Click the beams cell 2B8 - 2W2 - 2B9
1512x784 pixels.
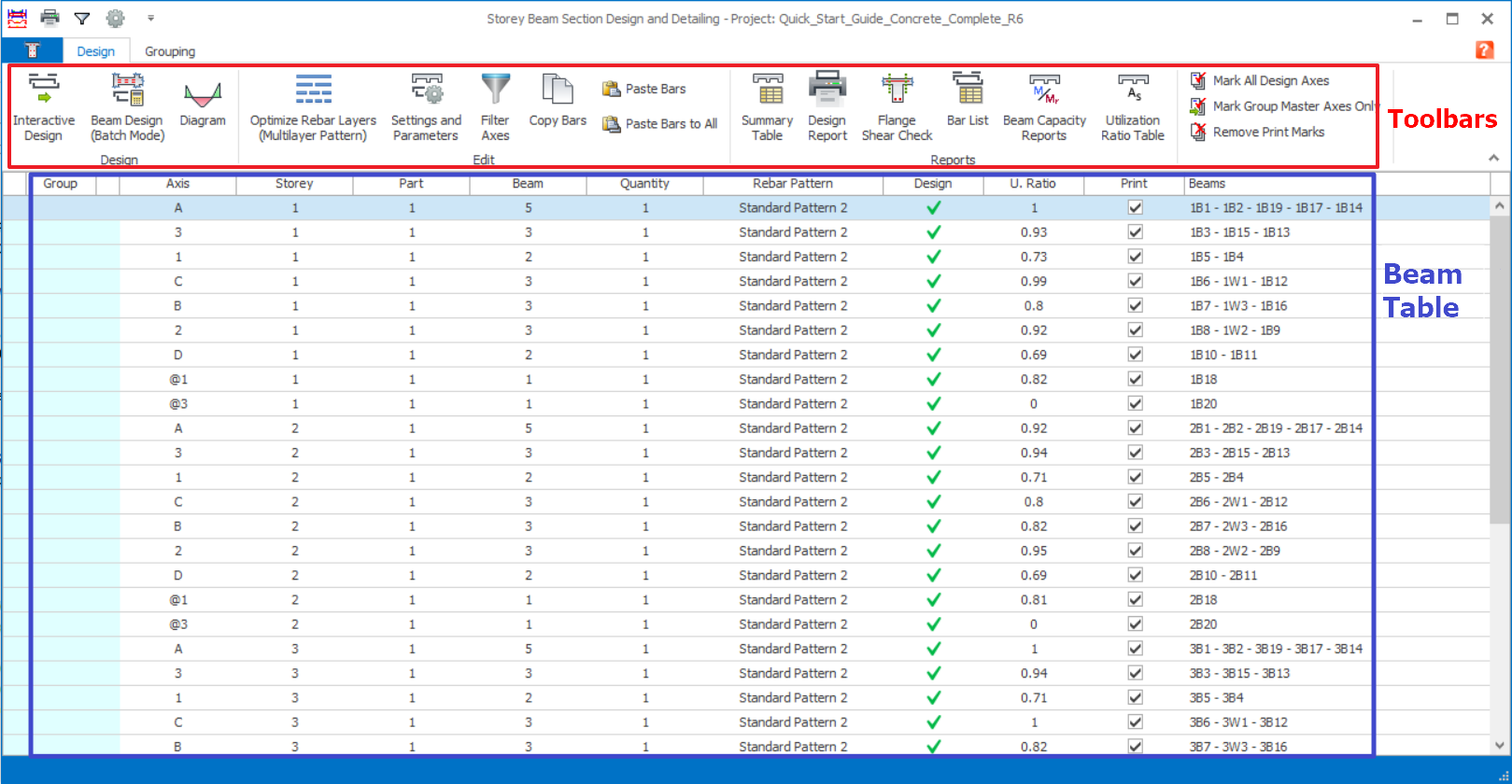(1235, 551)
